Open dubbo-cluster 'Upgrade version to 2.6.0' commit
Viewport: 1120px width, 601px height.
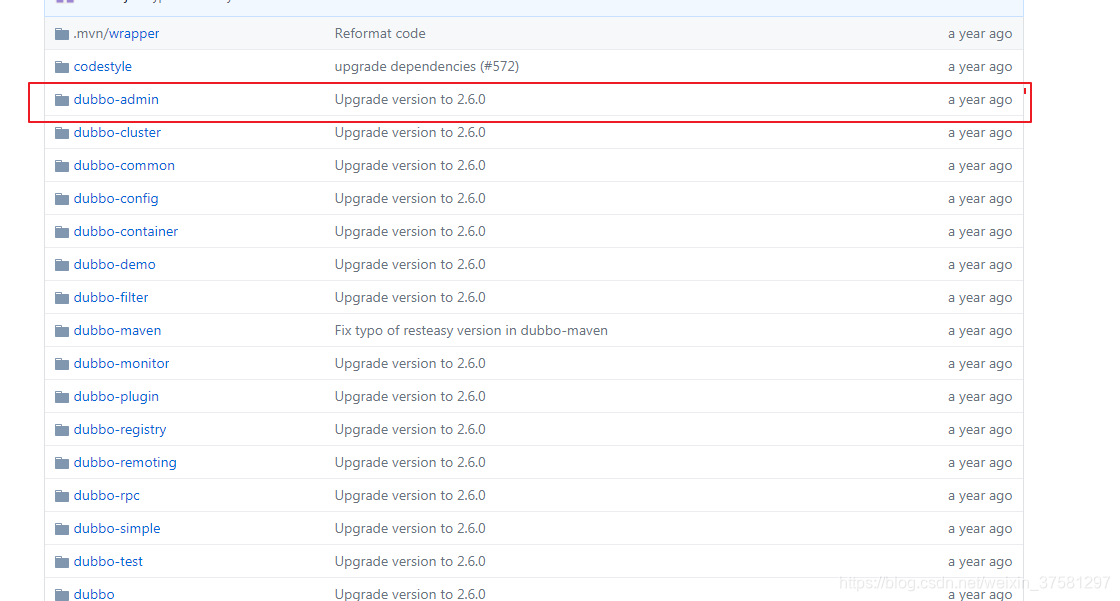coord(410,132)
